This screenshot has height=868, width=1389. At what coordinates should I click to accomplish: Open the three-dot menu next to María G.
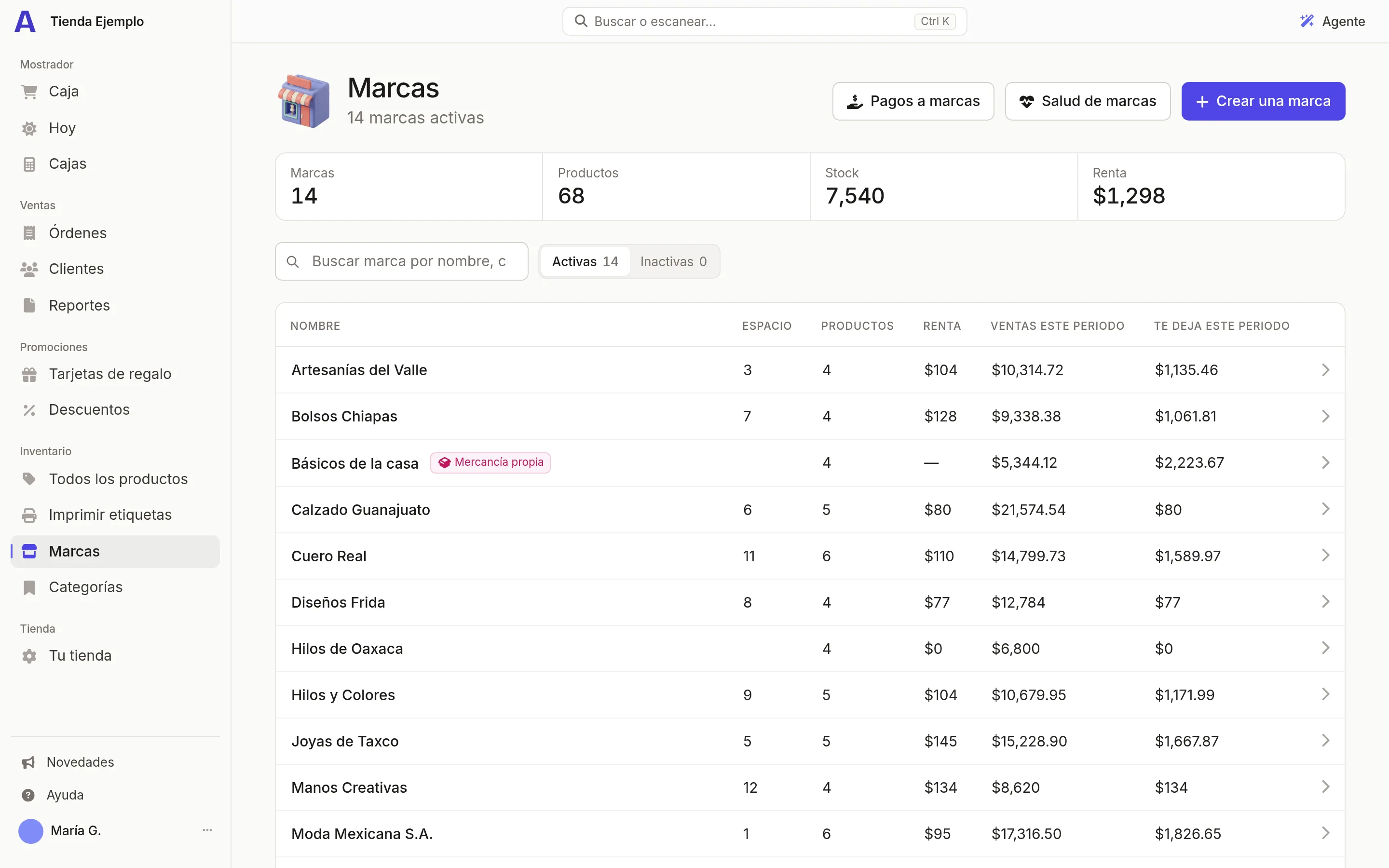click(x=207, y=830)
